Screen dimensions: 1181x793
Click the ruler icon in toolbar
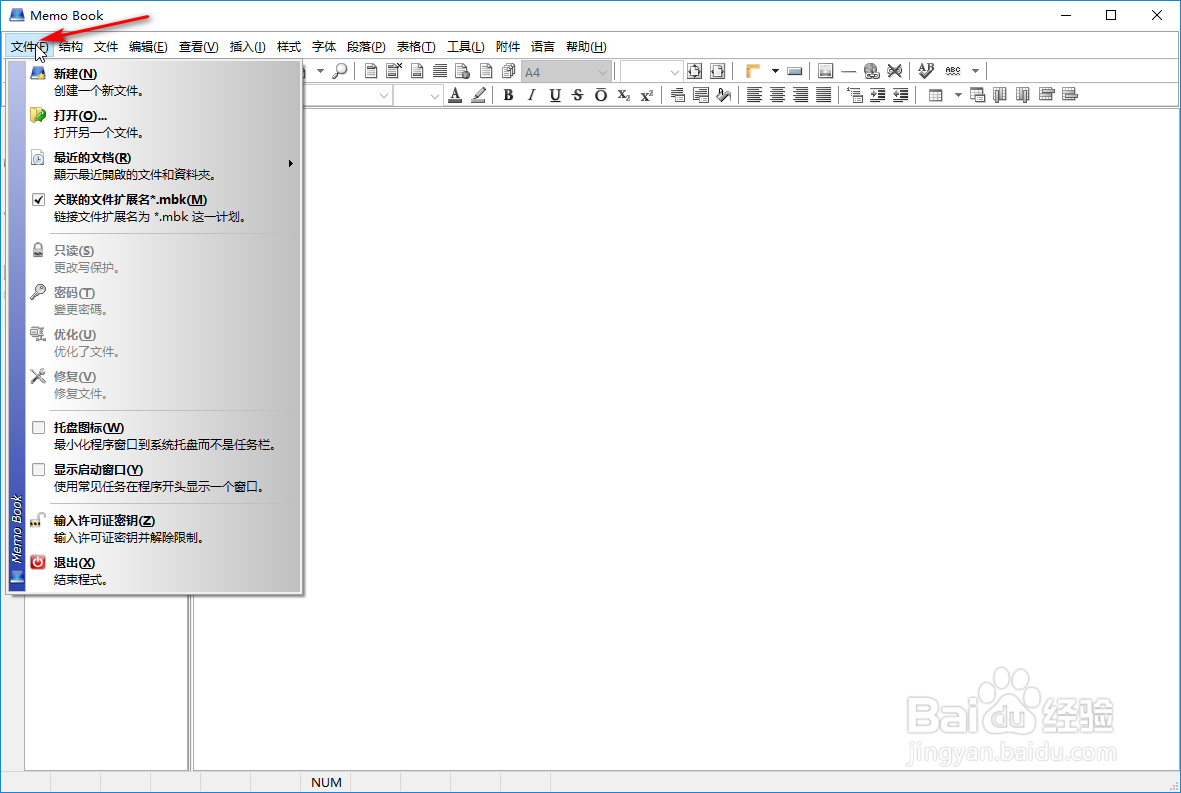coord(752,71)
